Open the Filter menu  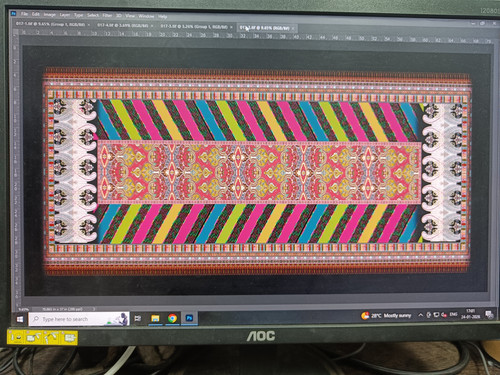coord(107,16)
